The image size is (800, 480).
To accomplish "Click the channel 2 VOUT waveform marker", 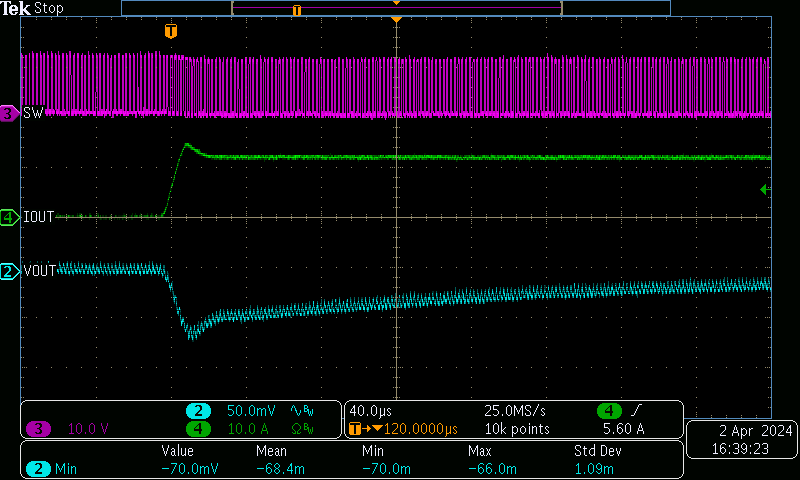I will tap(10, 271).
